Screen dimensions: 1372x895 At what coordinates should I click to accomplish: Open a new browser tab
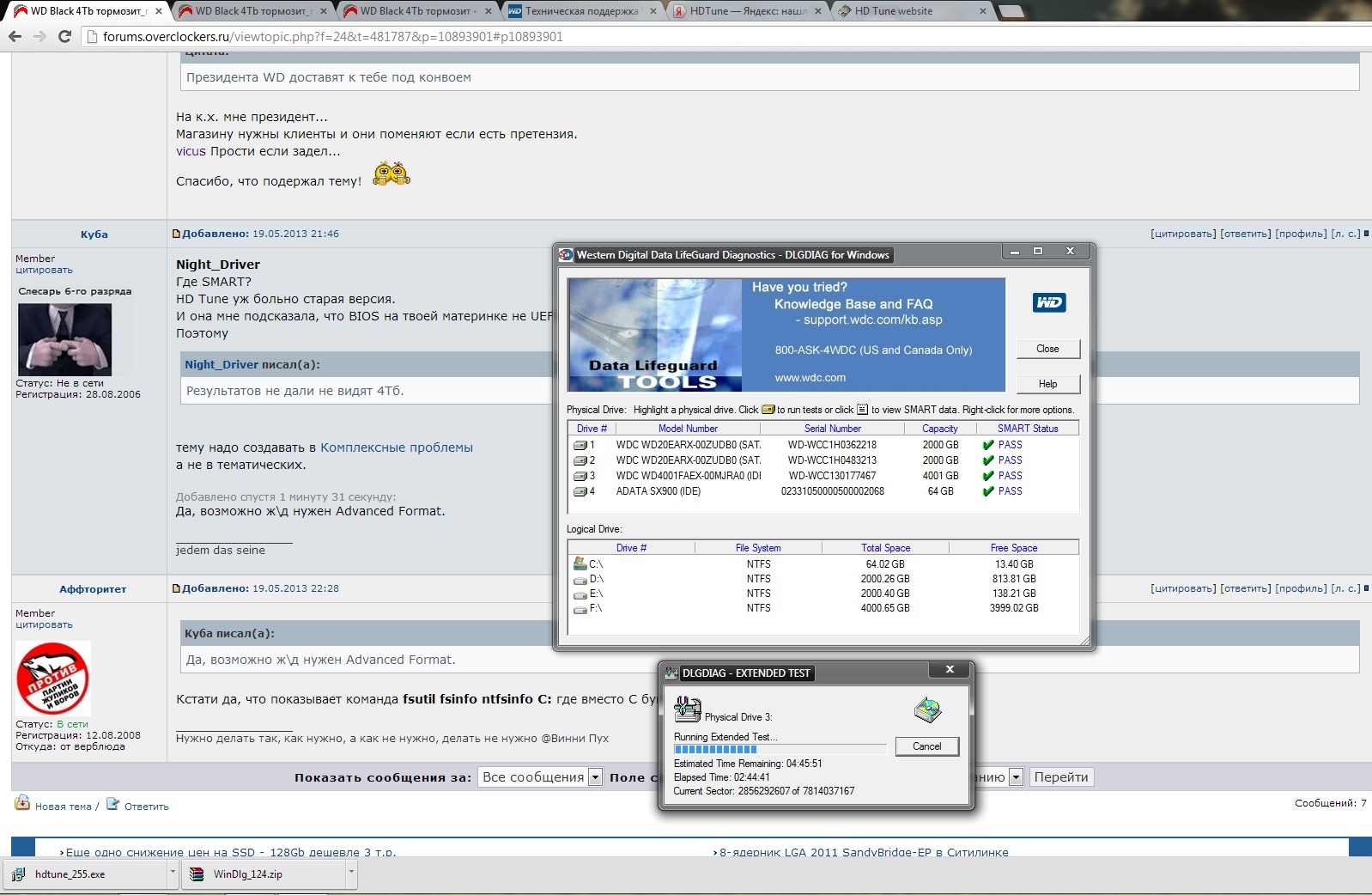tap(1012, 11)
